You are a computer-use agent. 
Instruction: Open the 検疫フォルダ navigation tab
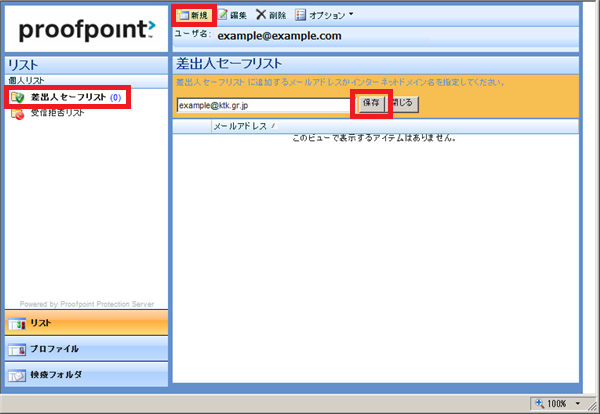[x=86, y=375]
